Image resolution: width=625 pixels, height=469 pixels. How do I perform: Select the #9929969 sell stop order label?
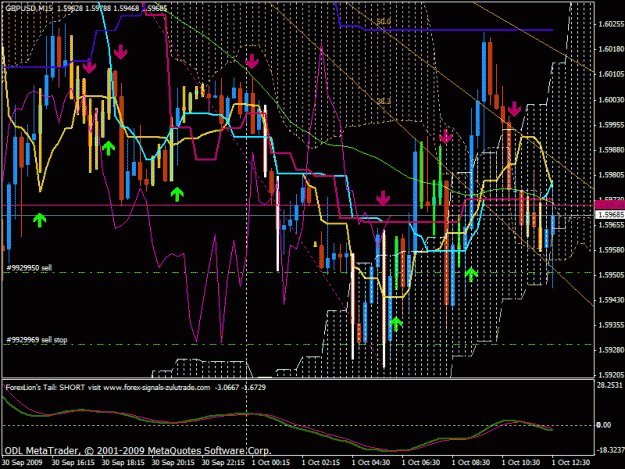tap(37, 340)
